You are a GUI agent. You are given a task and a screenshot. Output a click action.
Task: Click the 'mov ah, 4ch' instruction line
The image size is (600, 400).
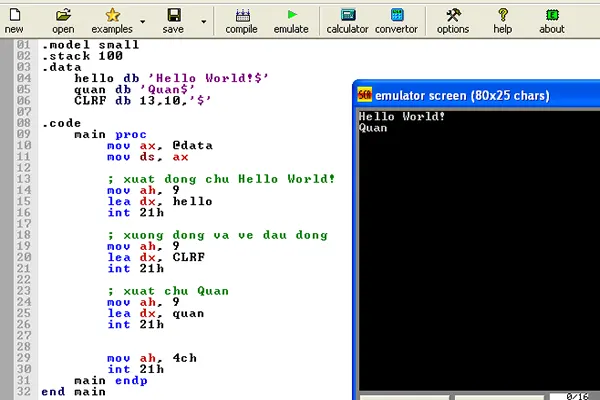click(x=159, y=357)
